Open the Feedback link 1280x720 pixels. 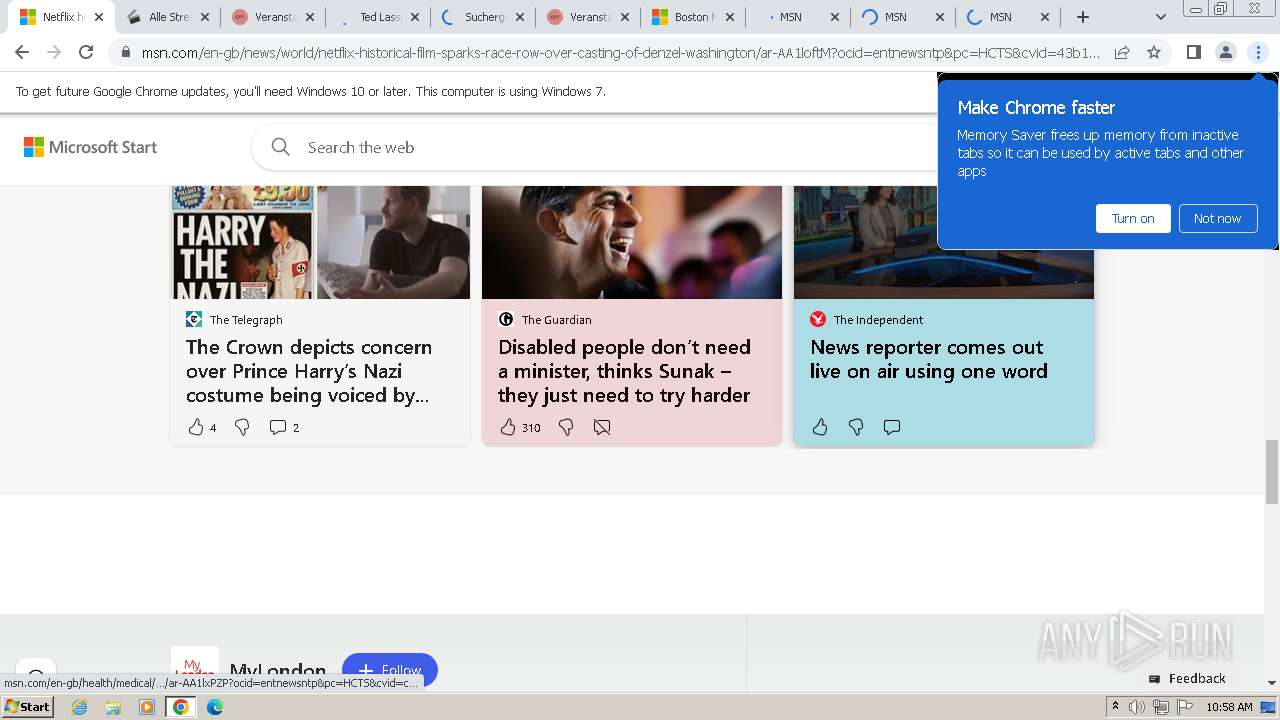coord(1187,678)
